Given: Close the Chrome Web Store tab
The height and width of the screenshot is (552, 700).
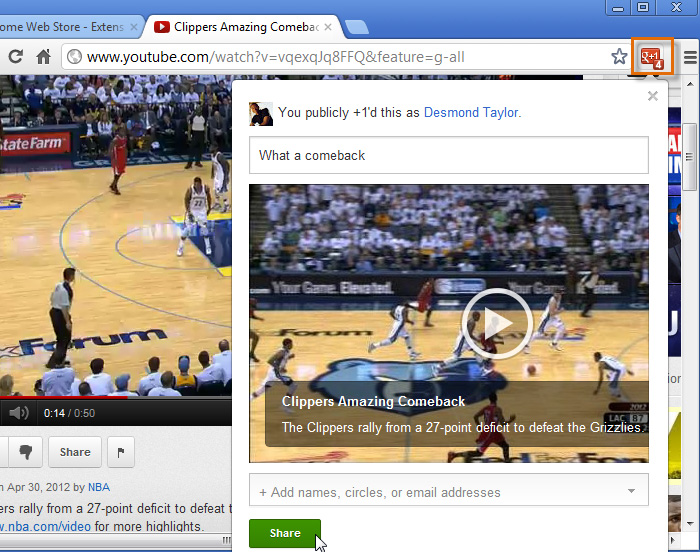Looking at the screenshot, I should click(x=133, y=27).
